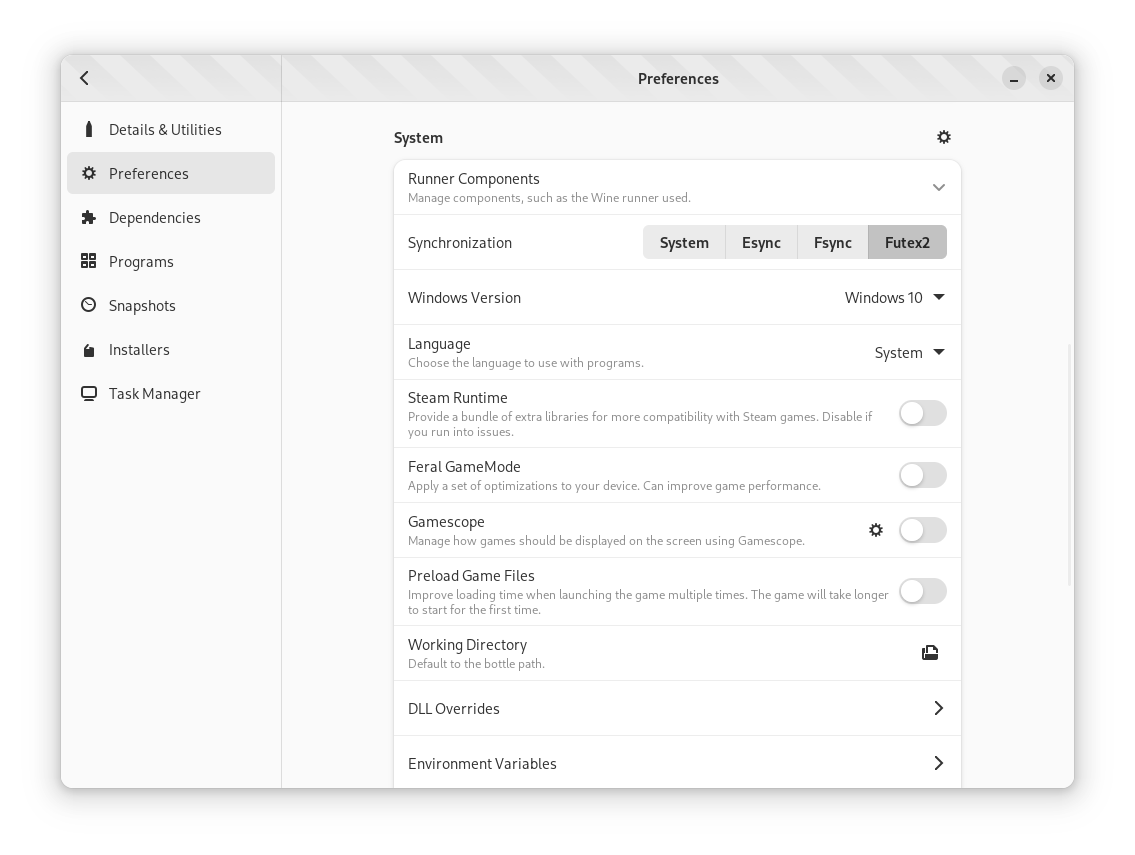Open the Windows Version dropdown
This screenshot has width=1135, height=855.
pyautogui.click(x=894, y=297)
